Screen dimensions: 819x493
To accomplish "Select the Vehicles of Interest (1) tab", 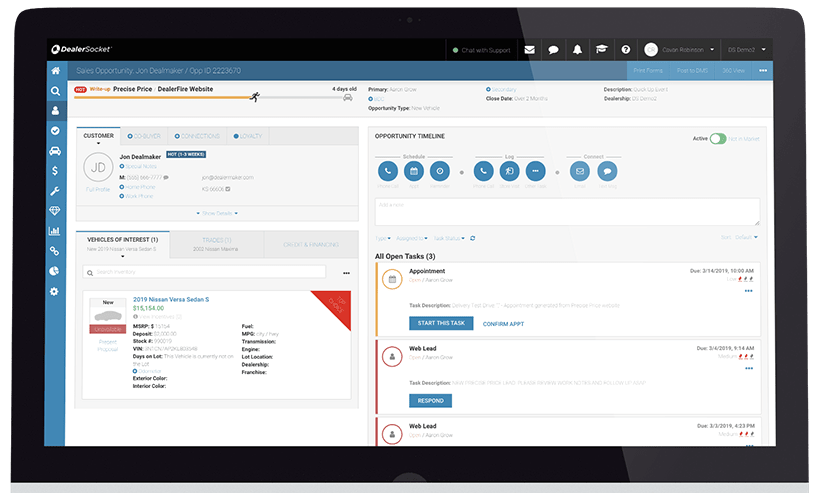I will [122, 244].
